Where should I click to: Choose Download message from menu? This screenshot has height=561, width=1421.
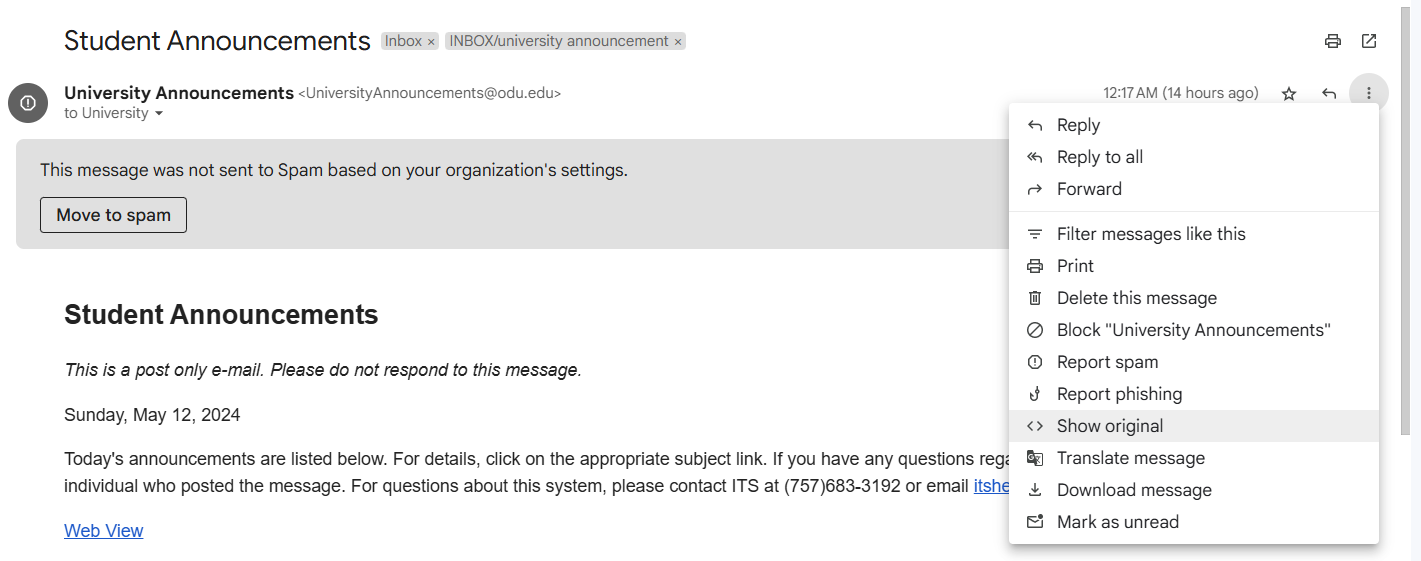(1134, 490)
